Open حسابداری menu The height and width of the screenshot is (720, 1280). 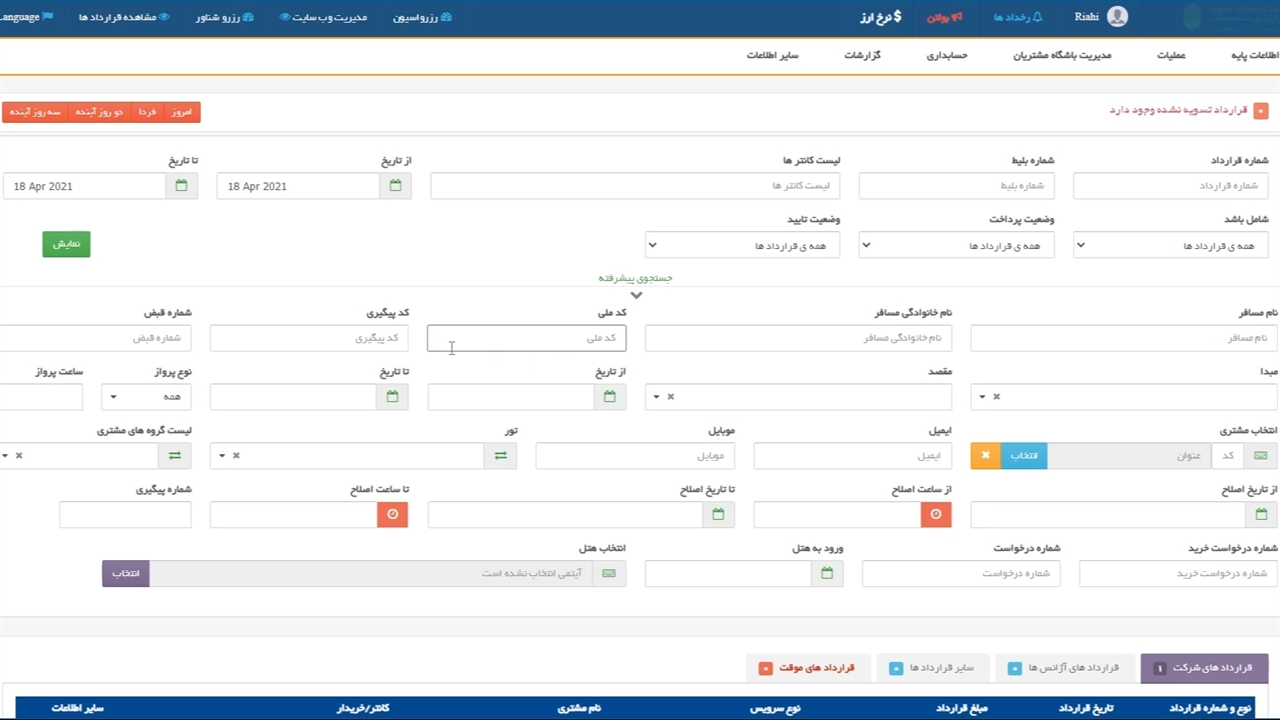click(946, 55)
